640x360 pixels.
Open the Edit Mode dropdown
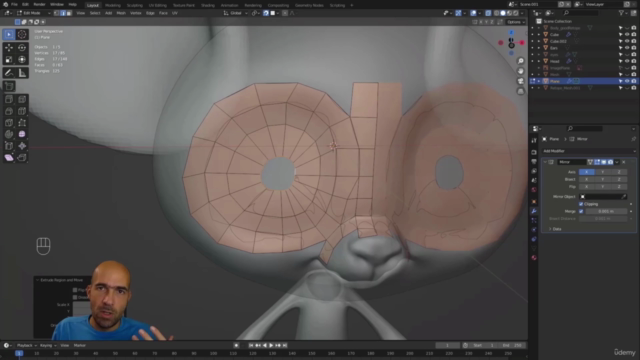(x=33, y=13)
